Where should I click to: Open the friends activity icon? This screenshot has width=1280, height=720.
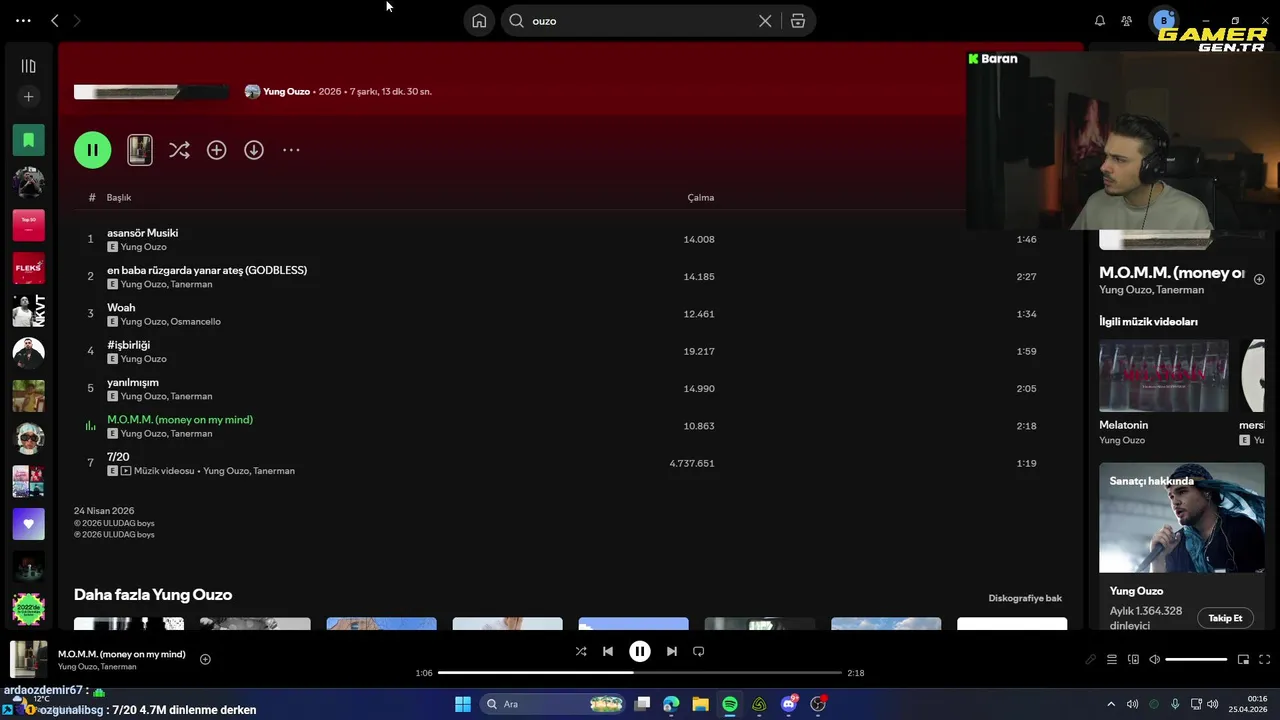1127,21
